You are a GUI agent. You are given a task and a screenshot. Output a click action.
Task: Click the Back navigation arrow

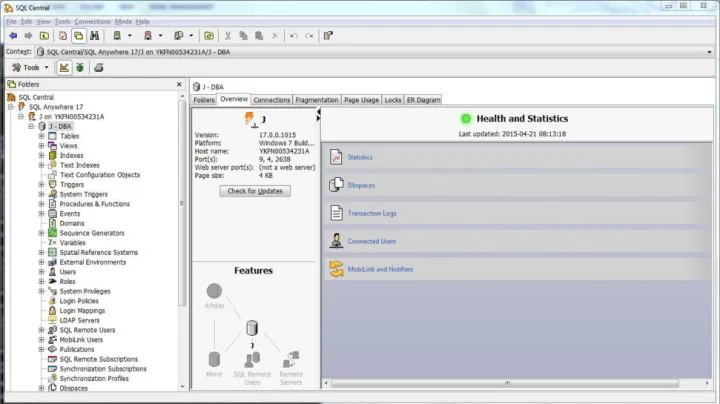click(x=12, y=36)
